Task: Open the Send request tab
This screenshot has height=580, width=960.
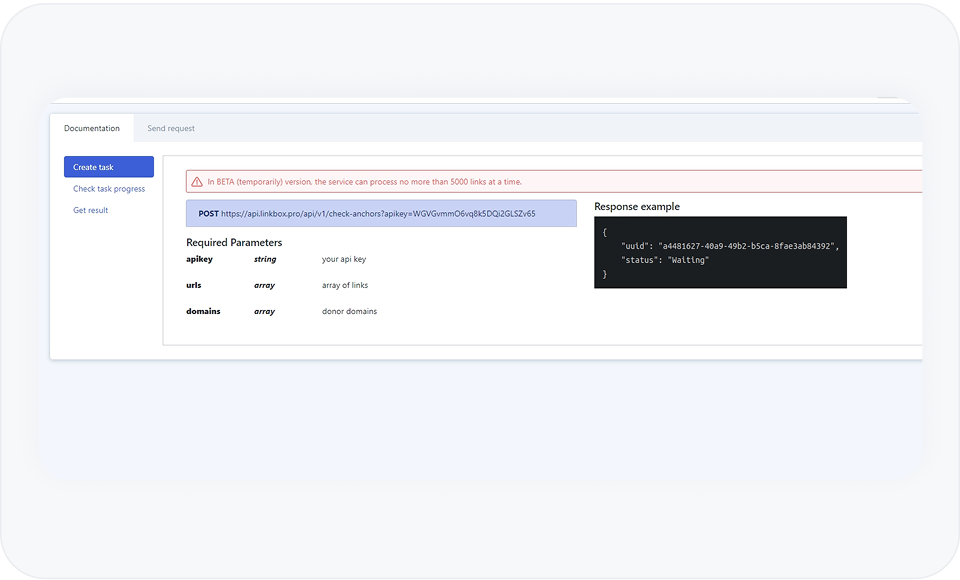Action: pyautogui.click(x=171, y=128)
